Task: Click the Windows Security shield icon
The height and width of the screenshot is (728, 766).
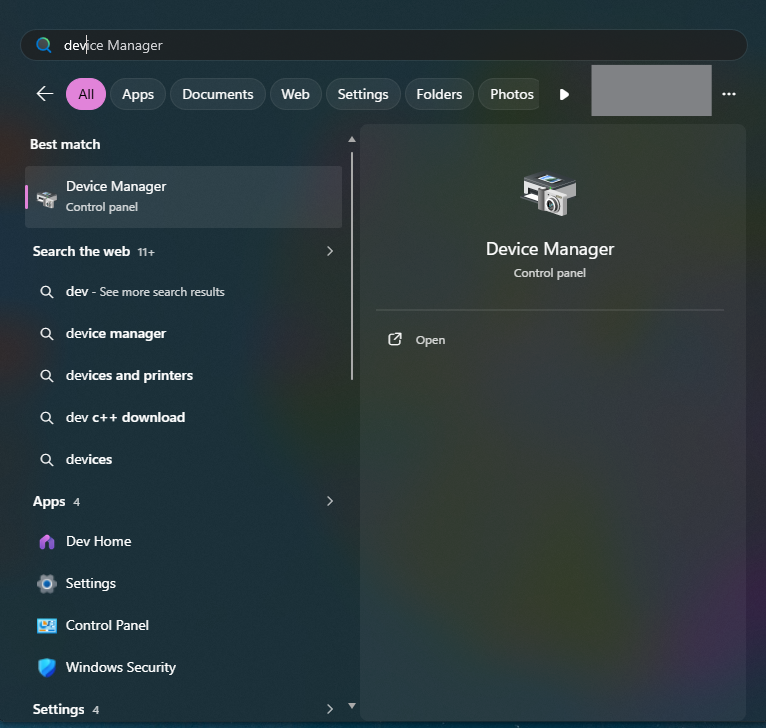Action: tap(47, 668)
